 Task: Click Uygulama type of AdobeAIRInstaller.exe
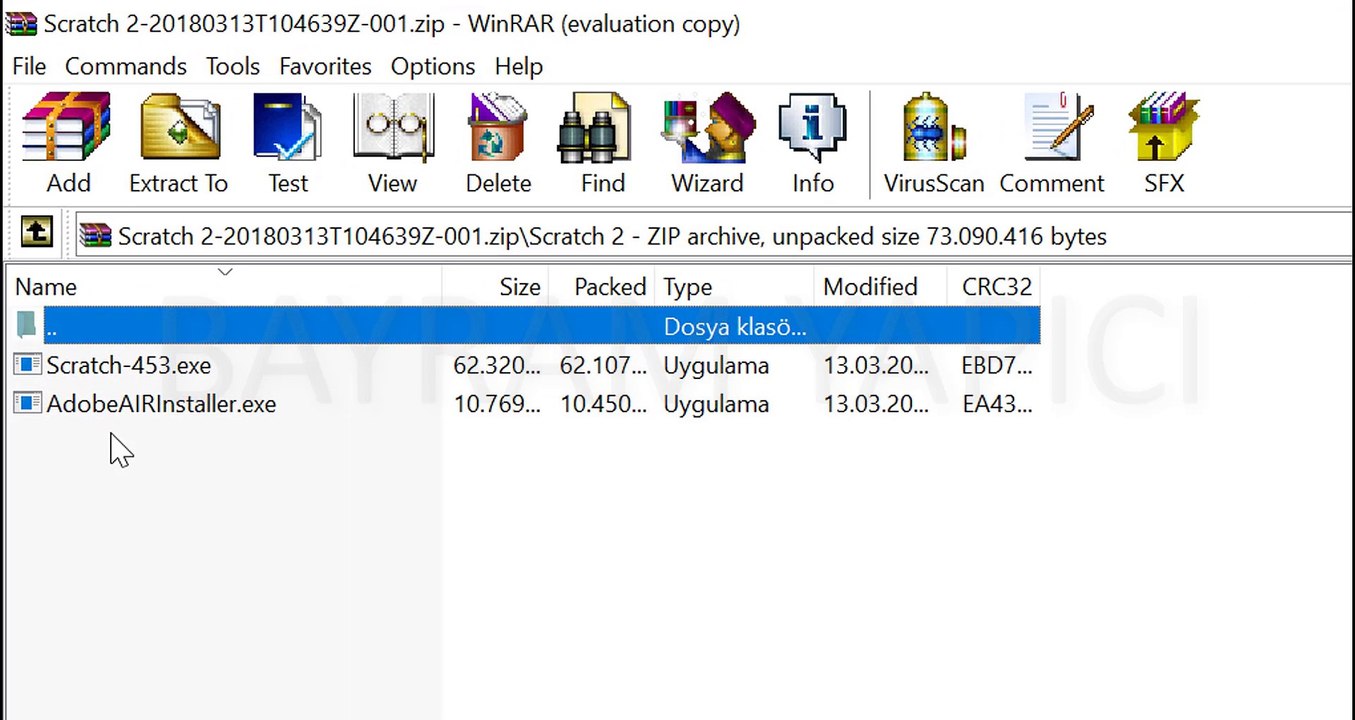pos(716,404)
